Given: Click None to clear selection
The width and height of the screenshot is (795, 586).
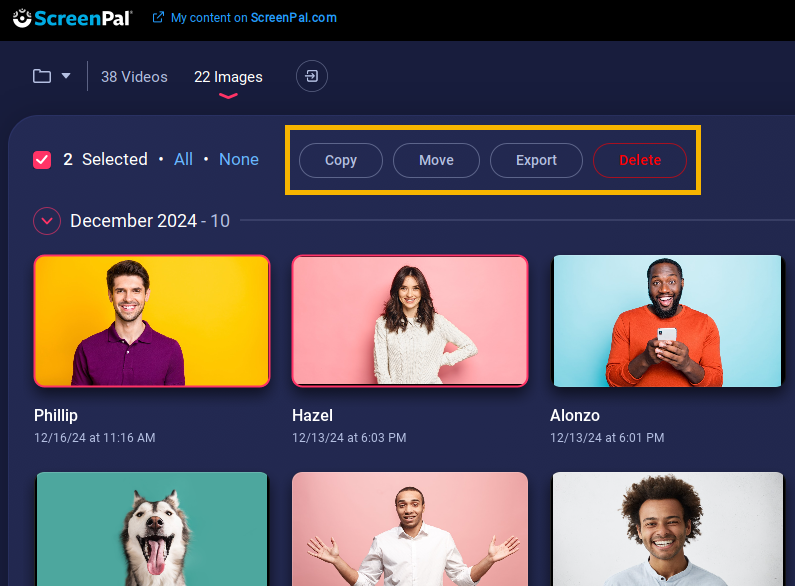Looking at the screenshot, I should coord(239,159).
